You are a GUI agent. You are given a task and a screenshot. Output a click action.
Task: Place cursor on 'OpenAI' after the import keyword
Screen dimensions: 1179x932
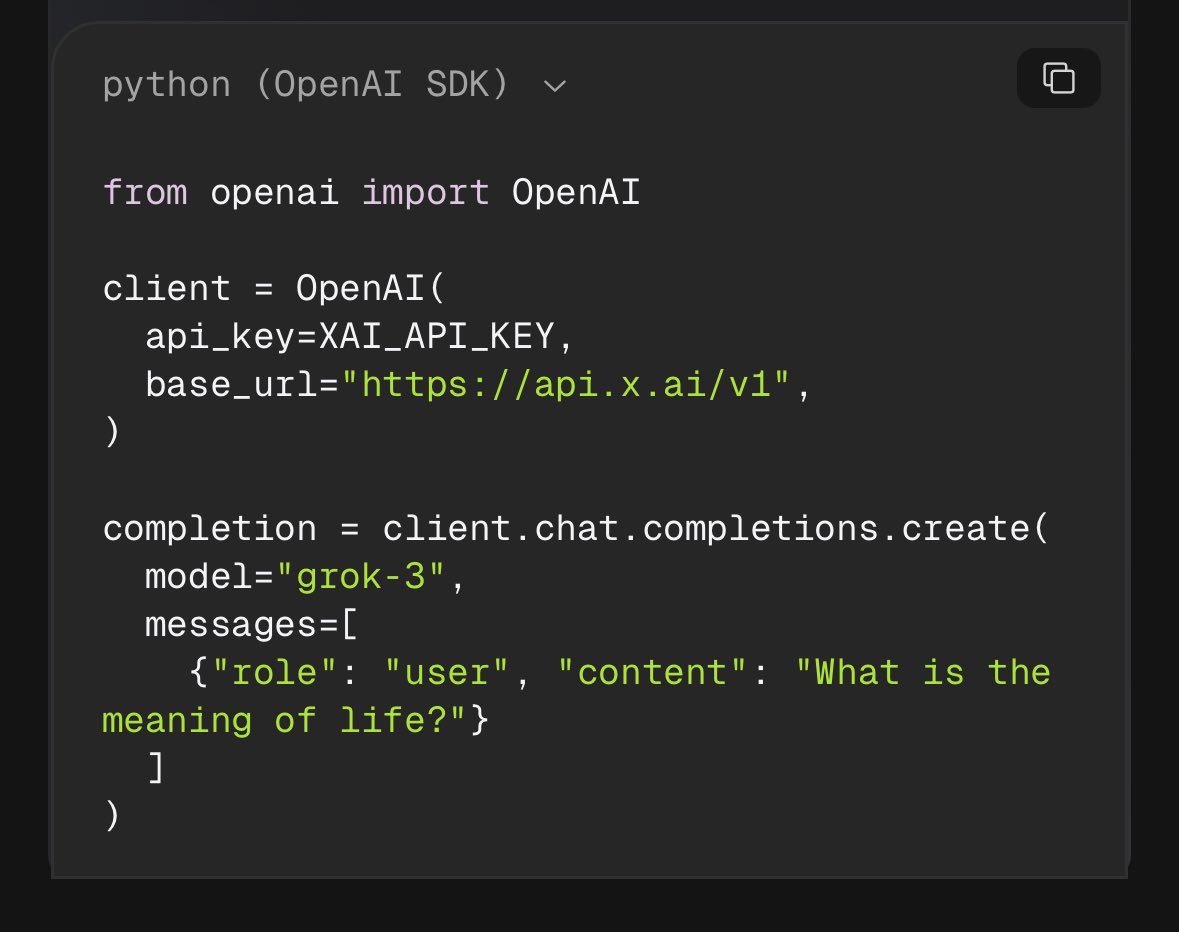[575, 192]
